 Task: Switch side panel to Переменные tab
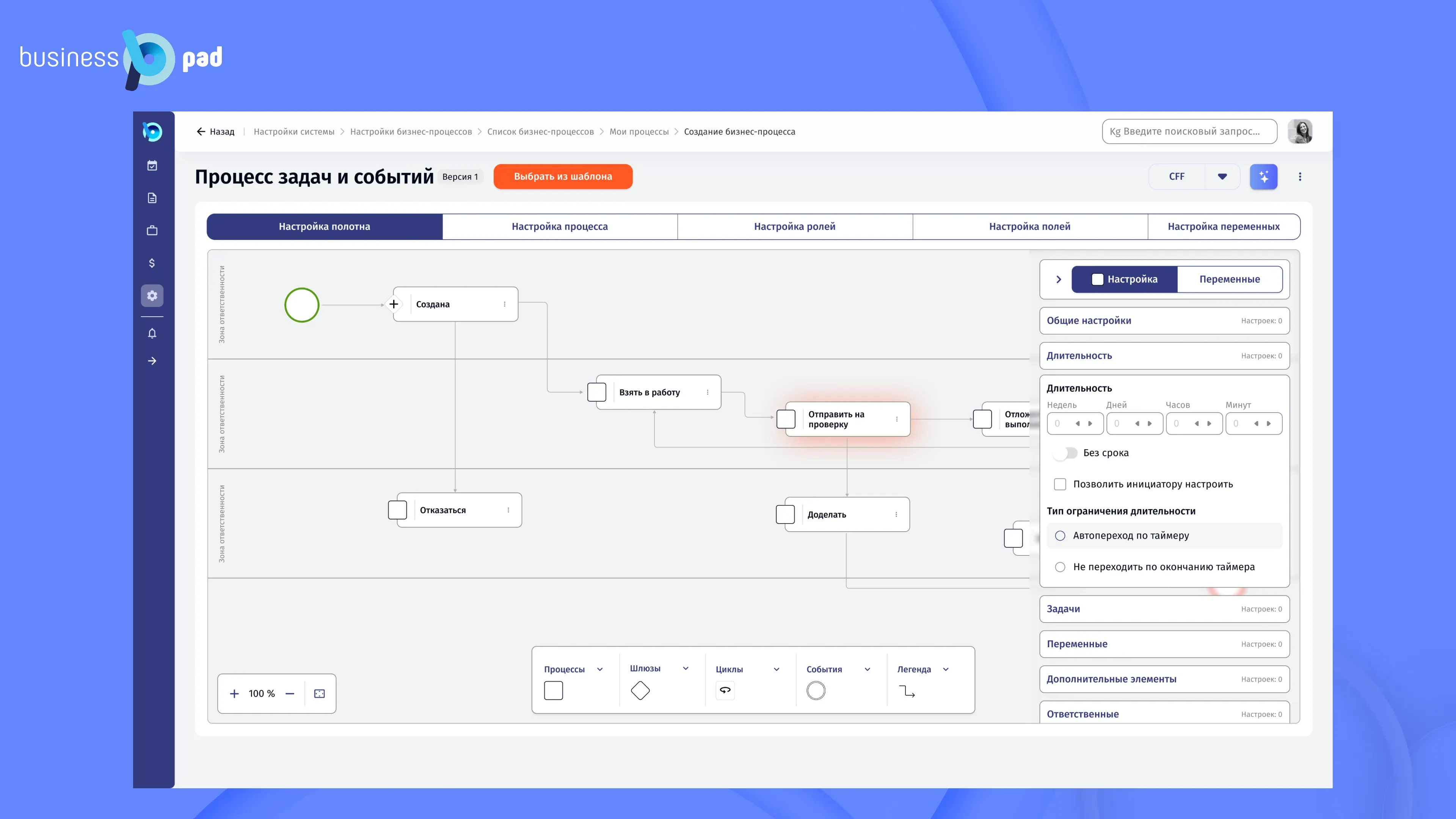pyautogui.click(x=1229, y=279)
